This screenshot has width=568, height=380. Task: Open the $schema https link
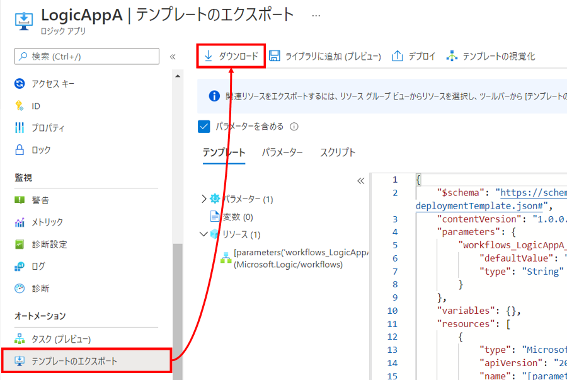pos(533,193)
